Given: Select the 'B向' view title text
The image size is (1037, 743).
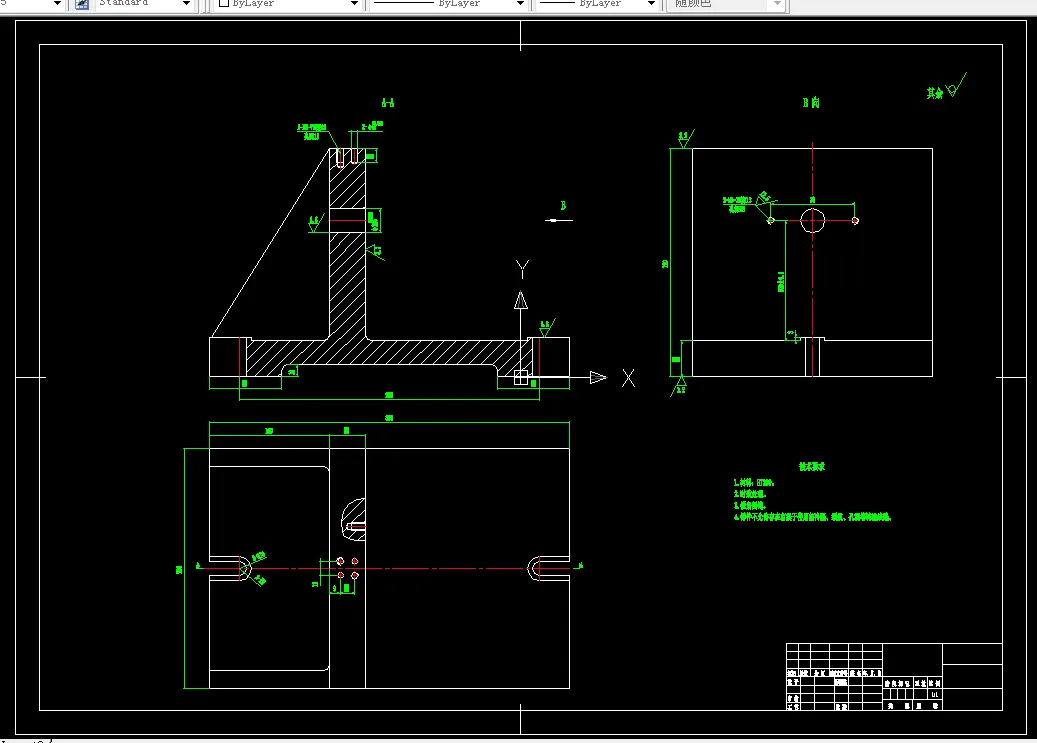Looking at the screenshot, I should [811, 103].
